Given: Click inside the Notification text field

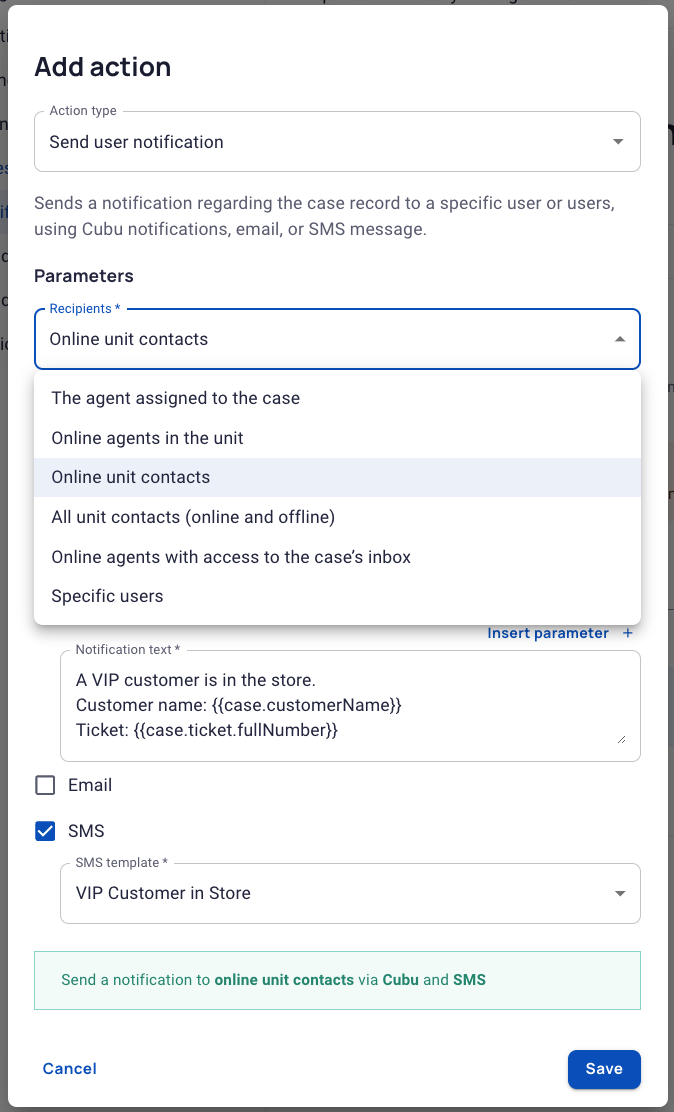Looking at the screenshot, I should 350,706.
